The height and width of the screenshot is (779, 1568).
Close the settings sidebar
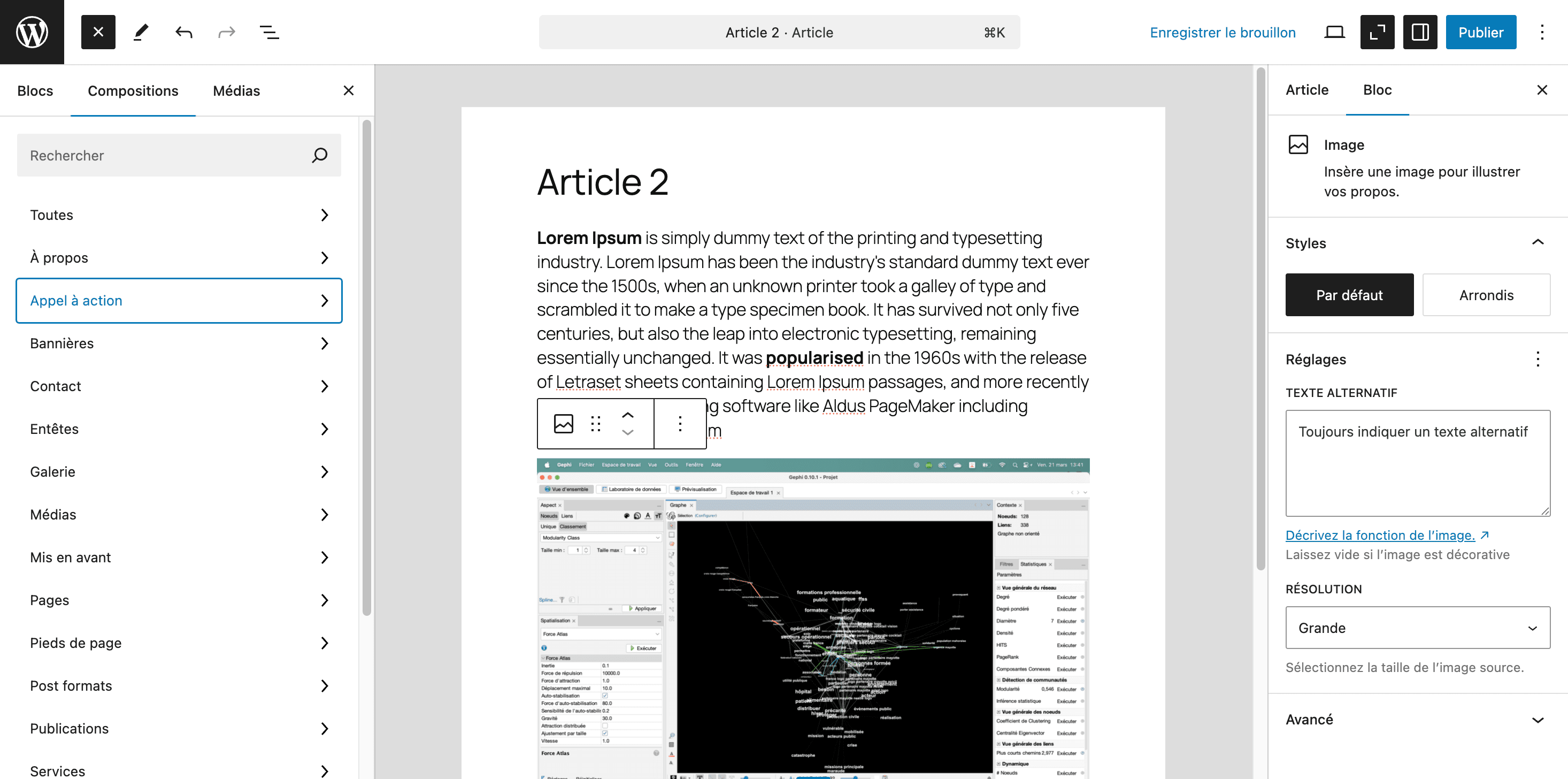(x=1542, y=90)
